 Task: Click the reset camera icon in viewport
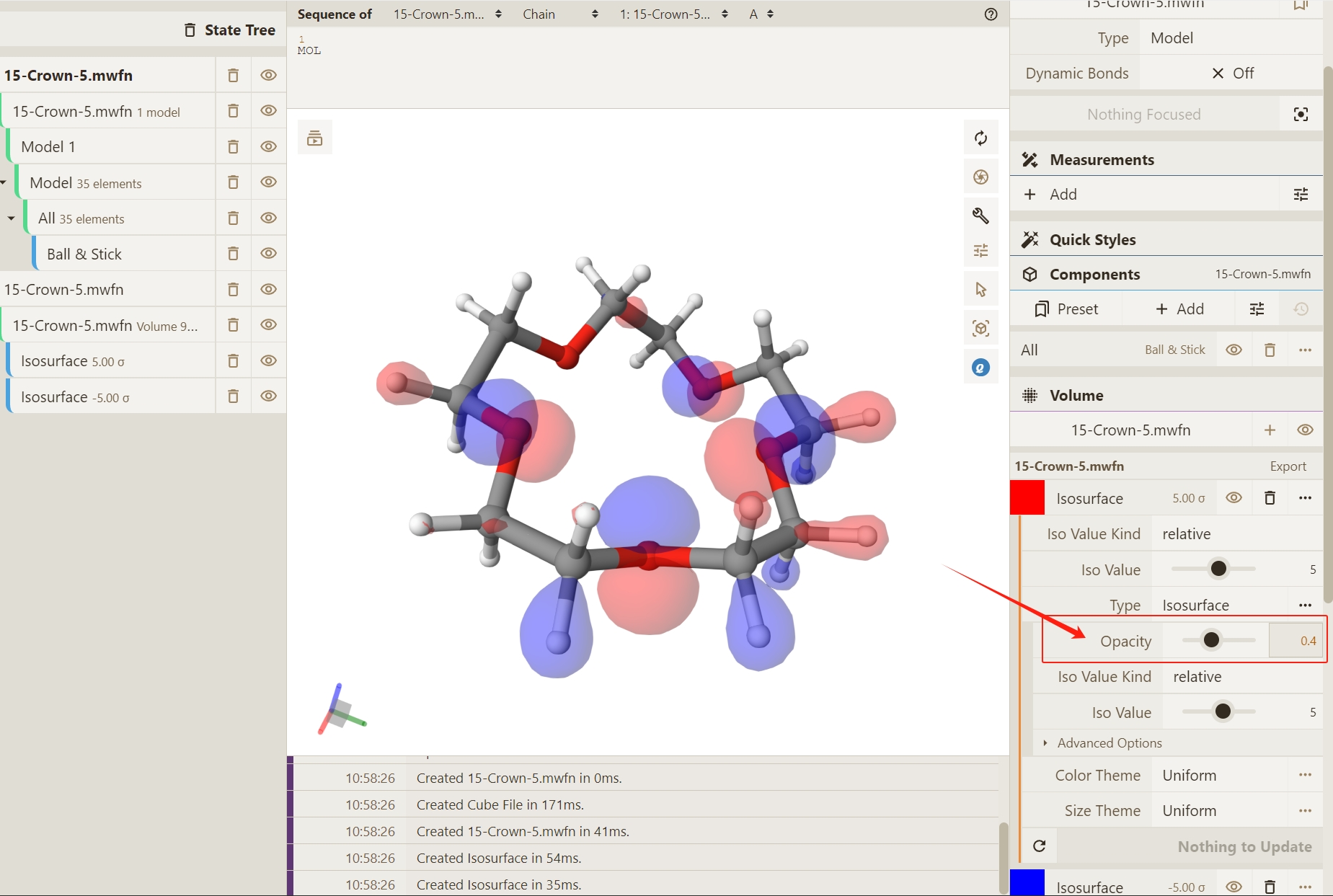coord(980,138)
